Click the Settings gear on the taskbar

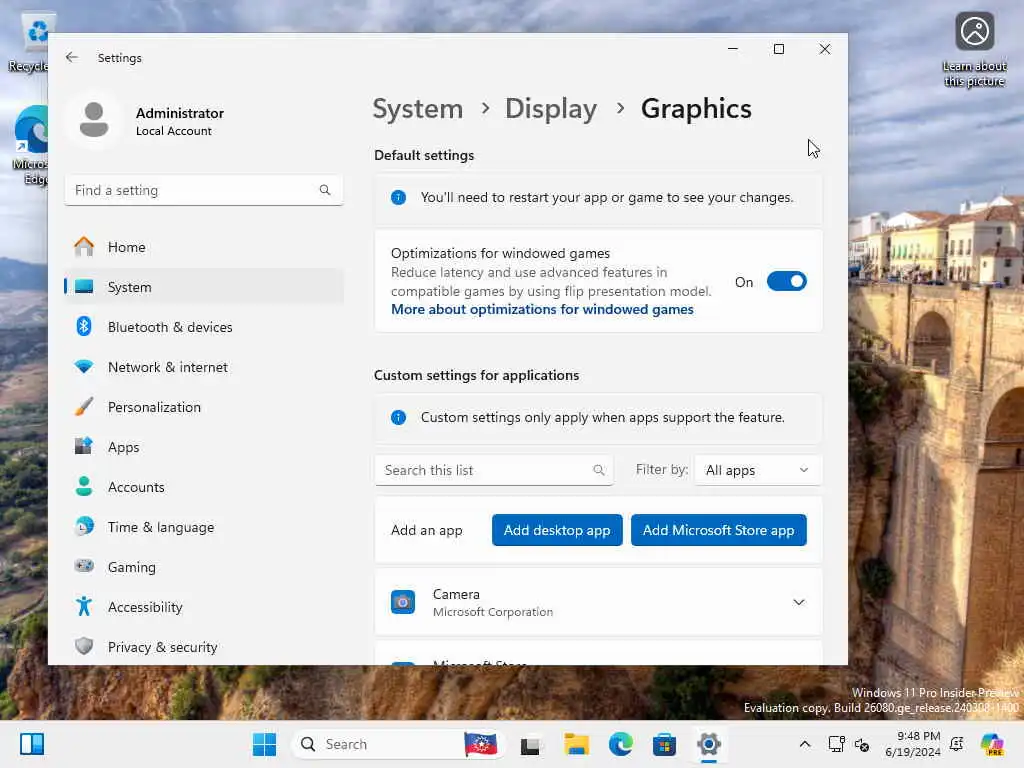pos(709,744)
